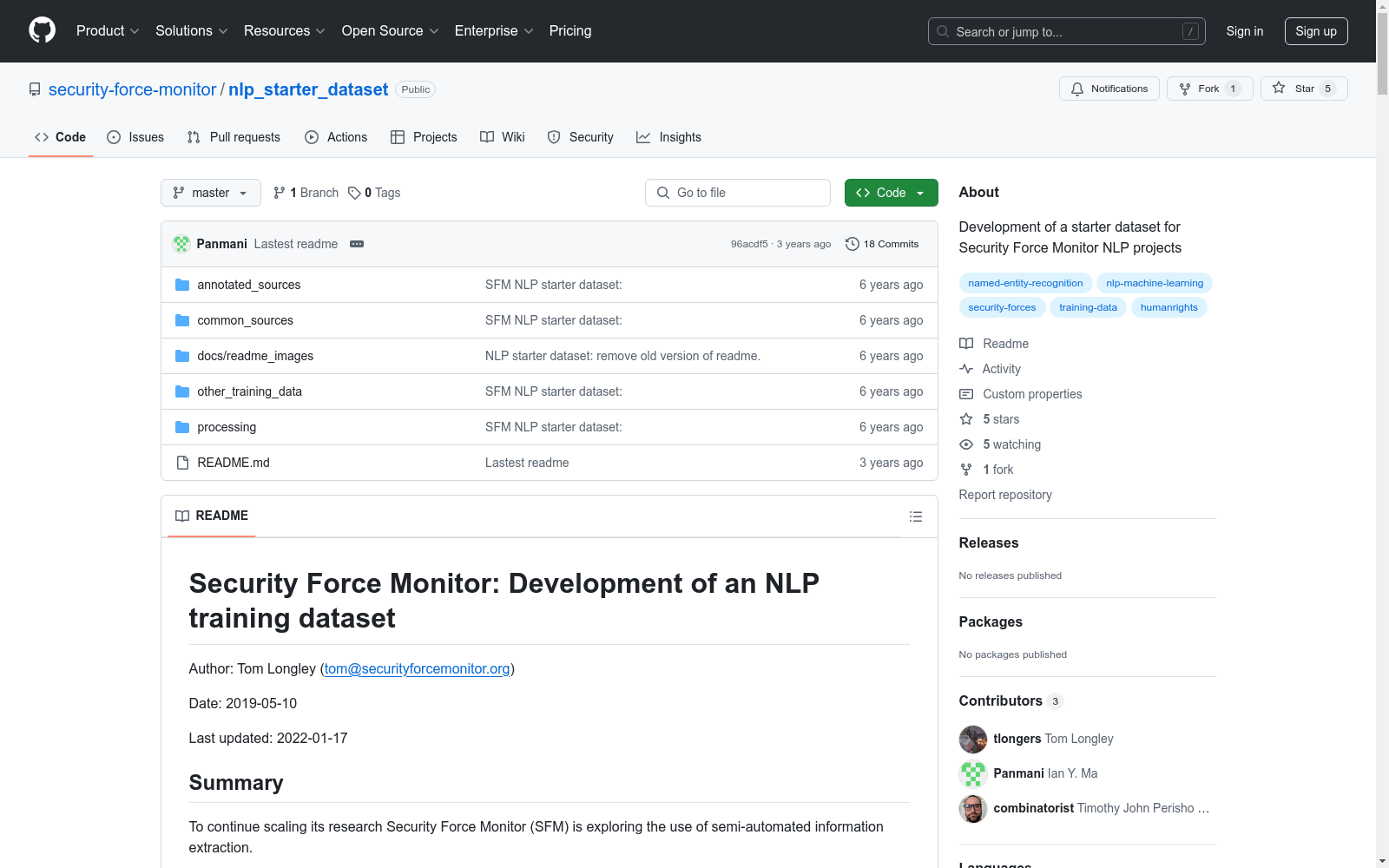Image resolution: width=1389 pixels, height=868 pixels.
Task: View the 18 Commits history
Action: [882, 244]
